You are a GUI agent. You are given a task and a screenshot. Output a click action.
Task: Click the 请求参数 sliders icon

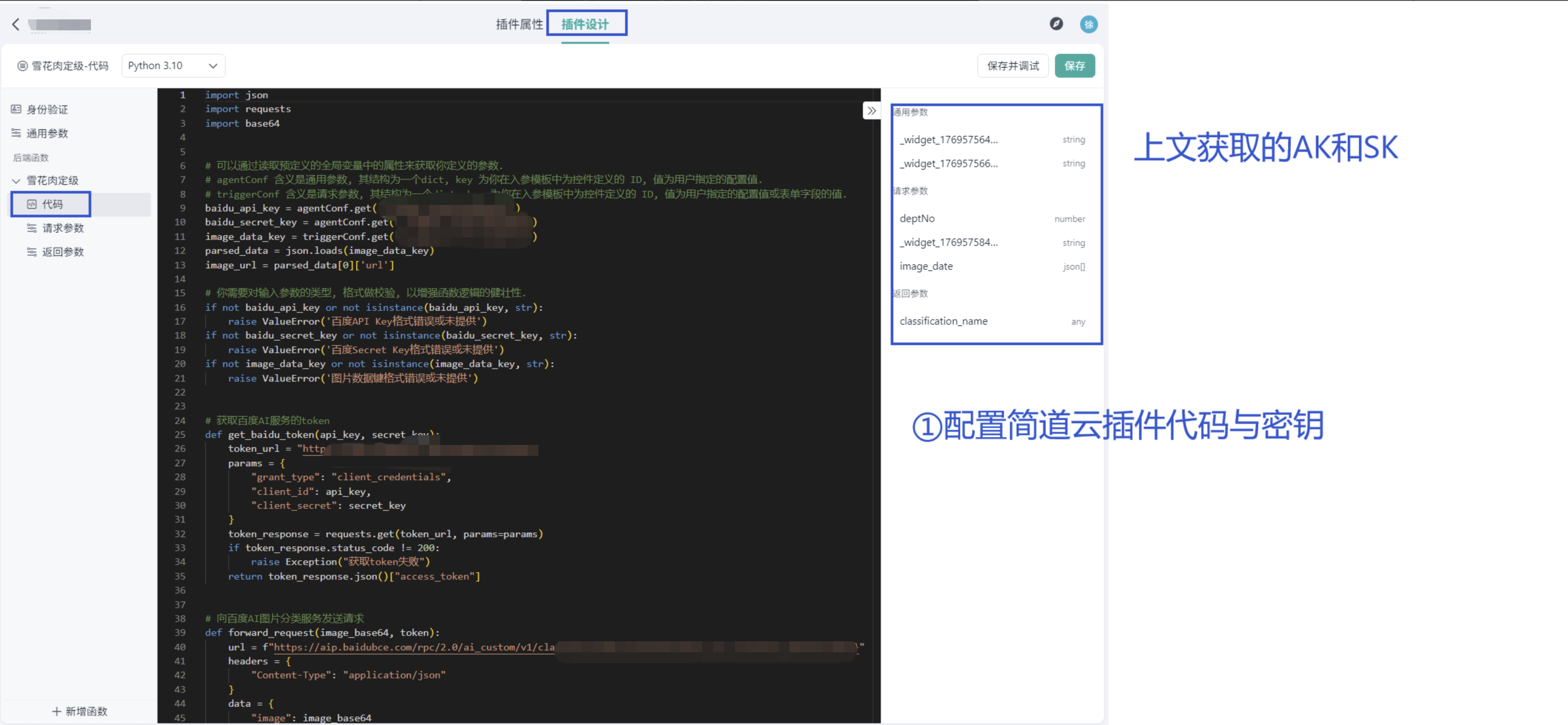click(x=32, y=229)
